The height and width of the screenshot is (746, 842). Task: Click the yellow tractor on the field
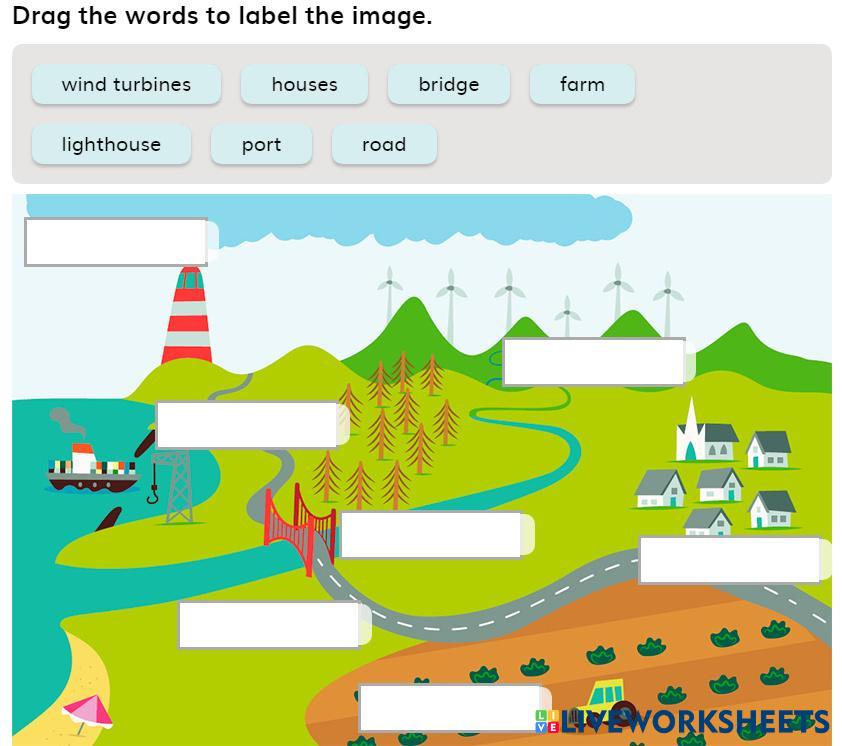click(604, 698)
